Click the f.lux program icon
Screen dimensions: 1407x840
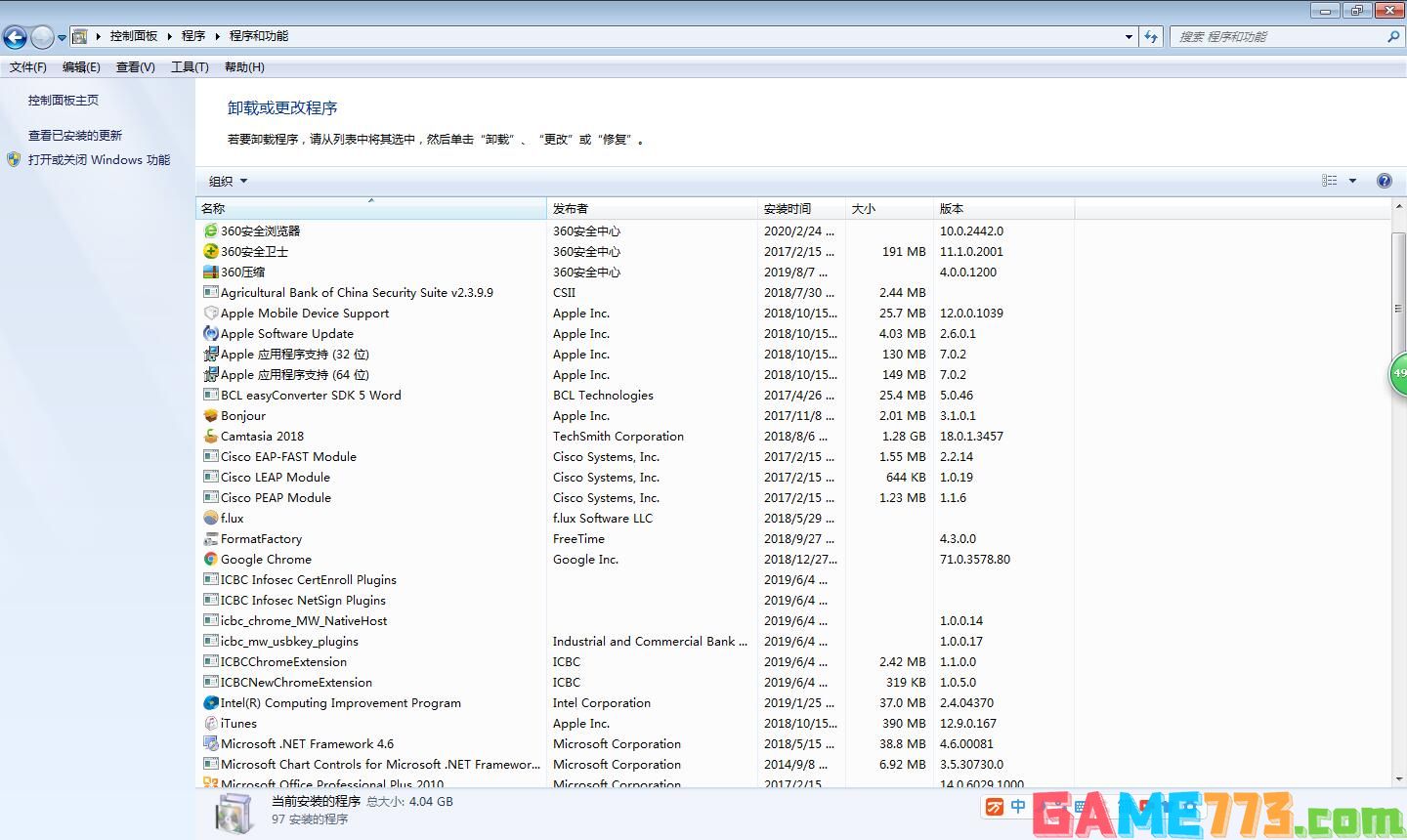click(210, 518)
